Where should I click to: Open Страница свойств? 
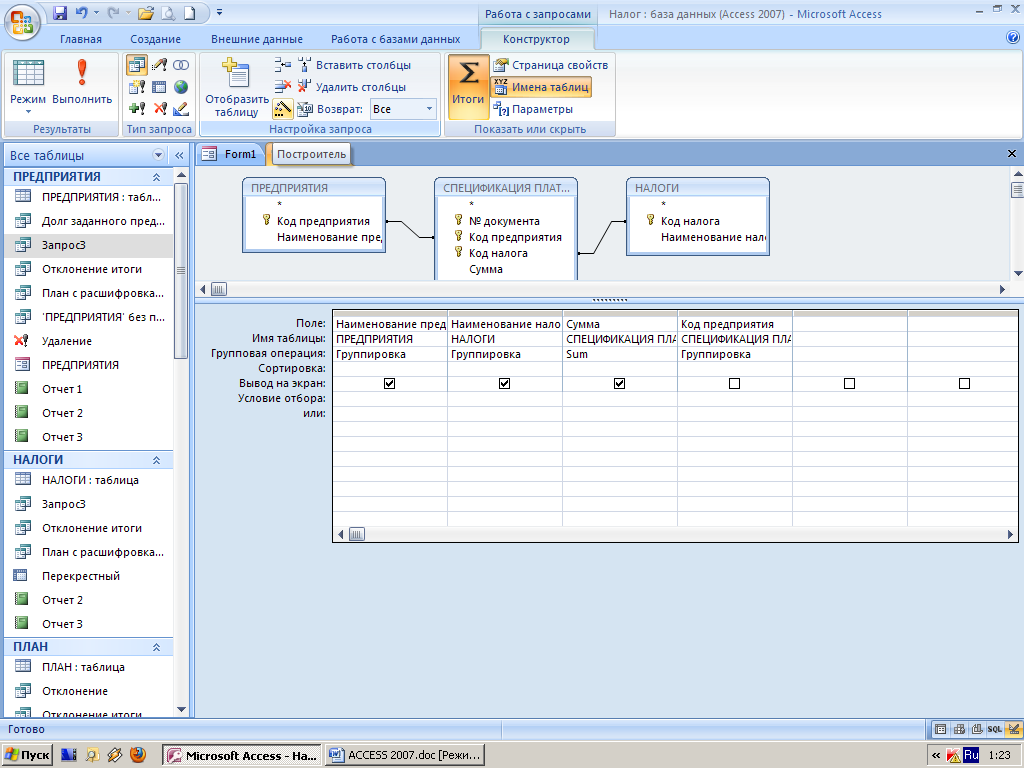(551, 65)
